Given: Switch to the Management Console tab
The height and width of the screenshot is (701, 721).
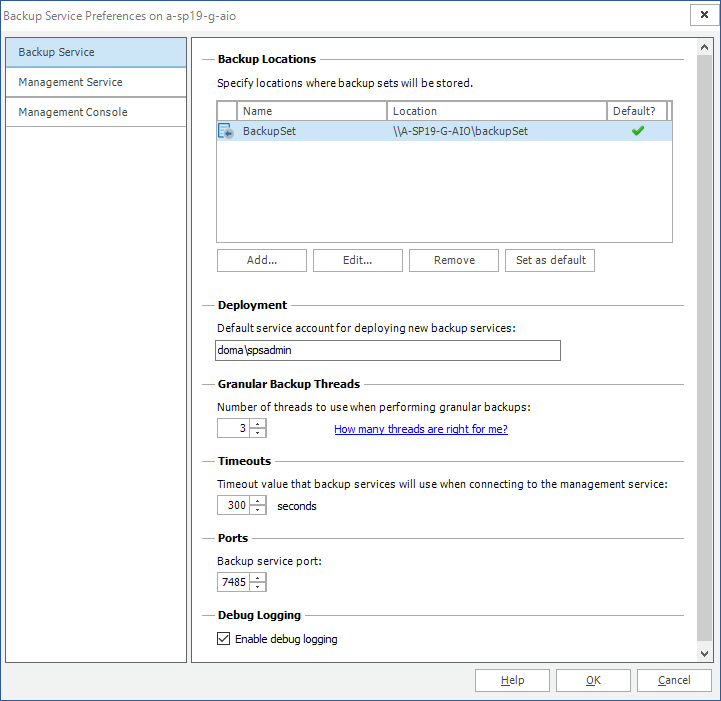Looking at the screenshot, I should point(96,112).
